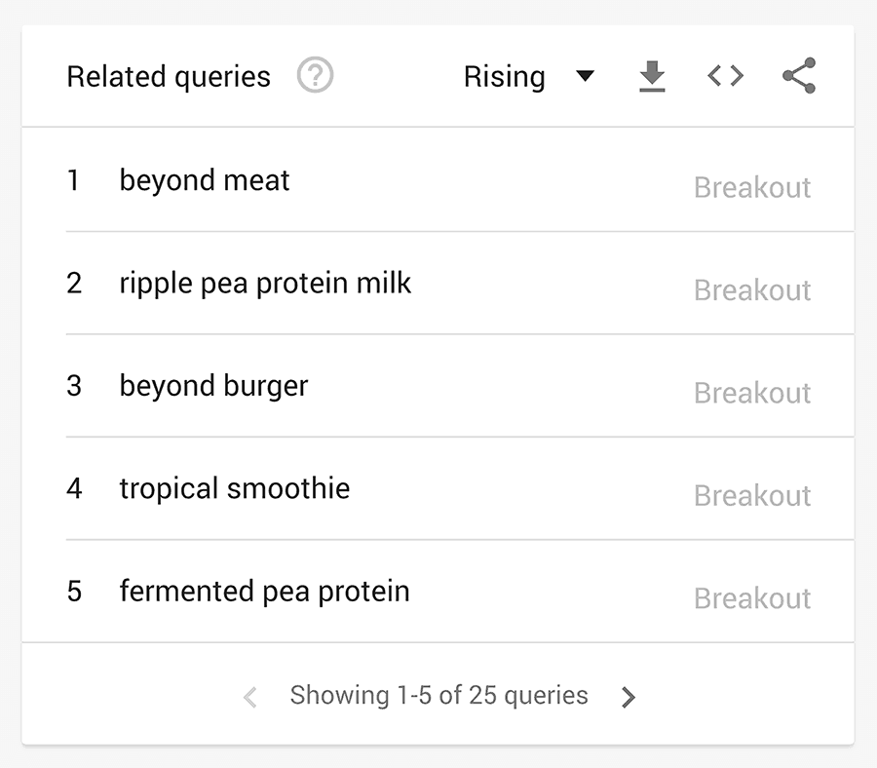
Task: Click rank number 3 in the list
Action: click(x=74, y=387)
